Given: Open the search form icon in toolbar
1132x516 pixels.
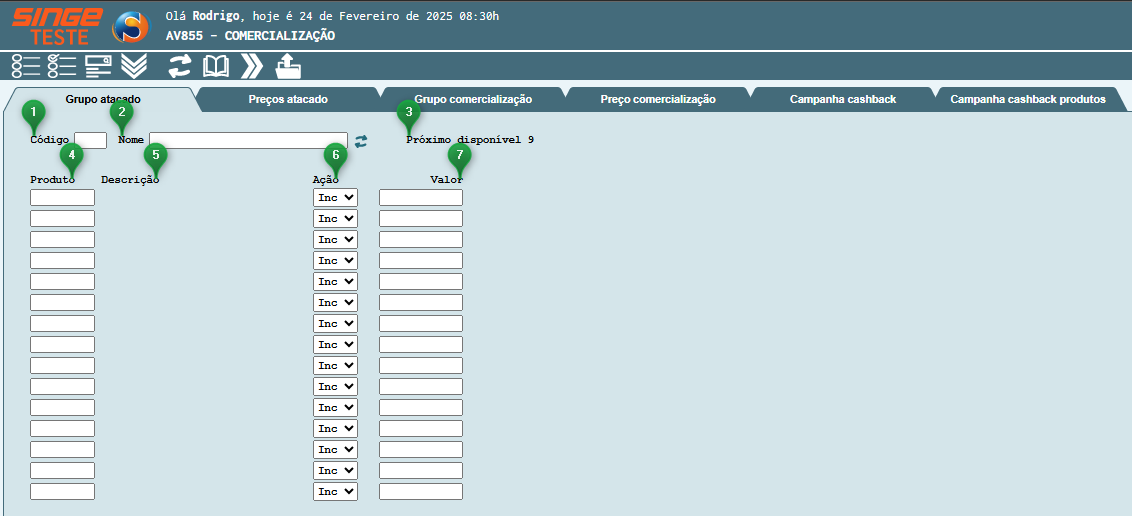Looking at the screenshot, I should [x=98, y=67].
